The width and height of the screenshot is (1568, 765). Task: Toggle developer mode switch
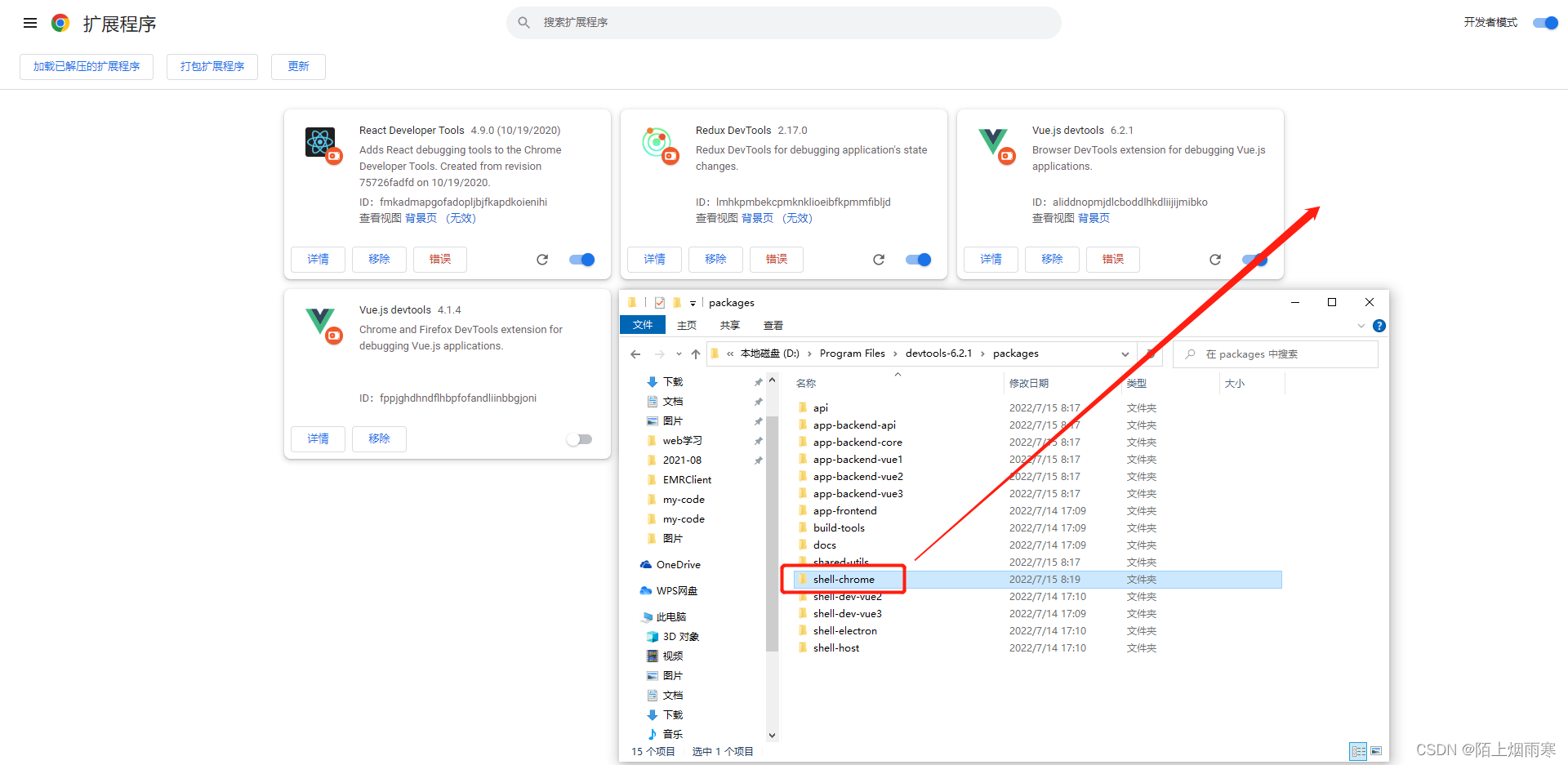[x=1545, y=23]
